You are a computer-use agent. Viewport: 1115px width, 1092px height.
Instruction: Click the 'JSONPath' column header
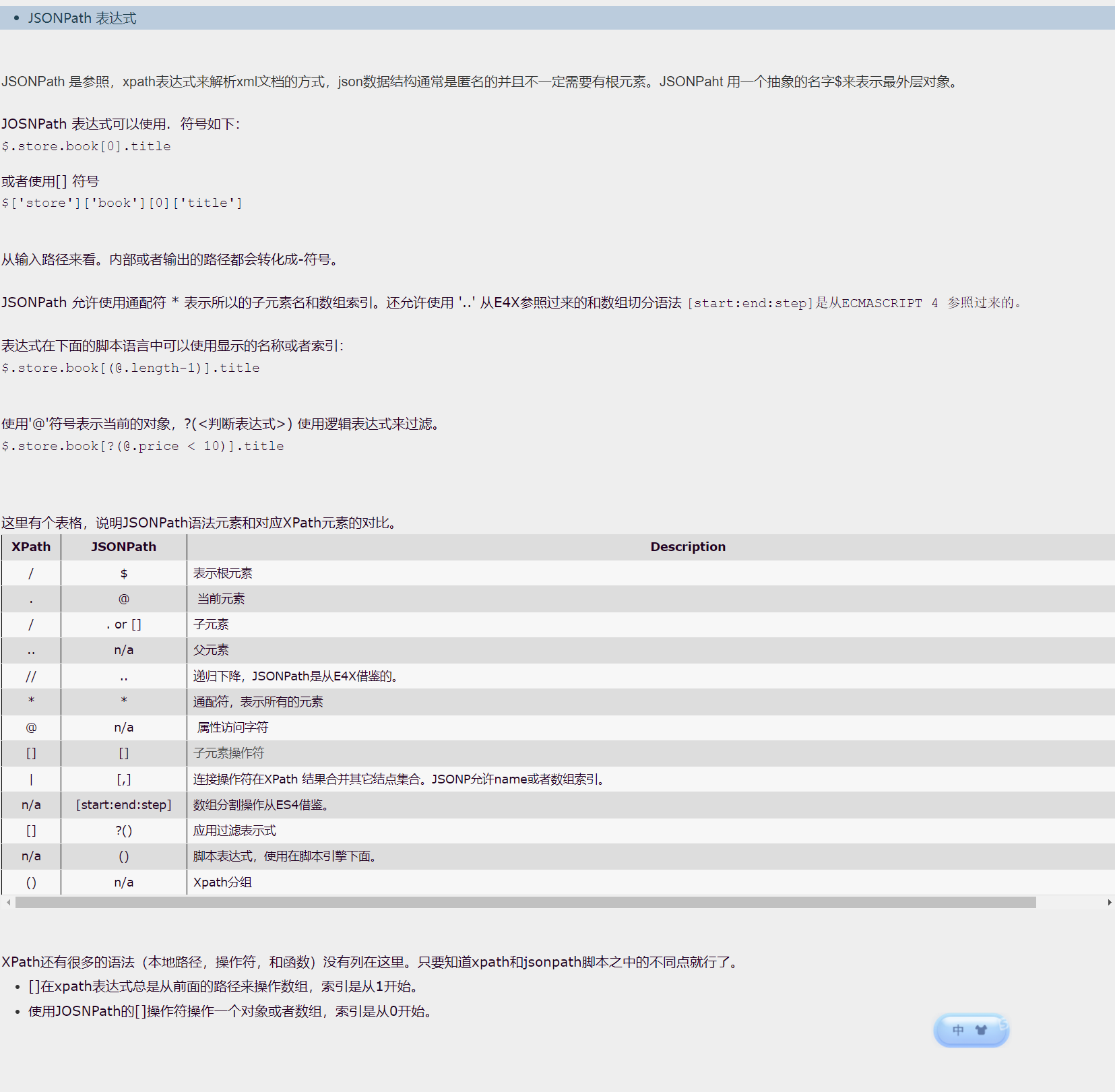coord(124,547)
